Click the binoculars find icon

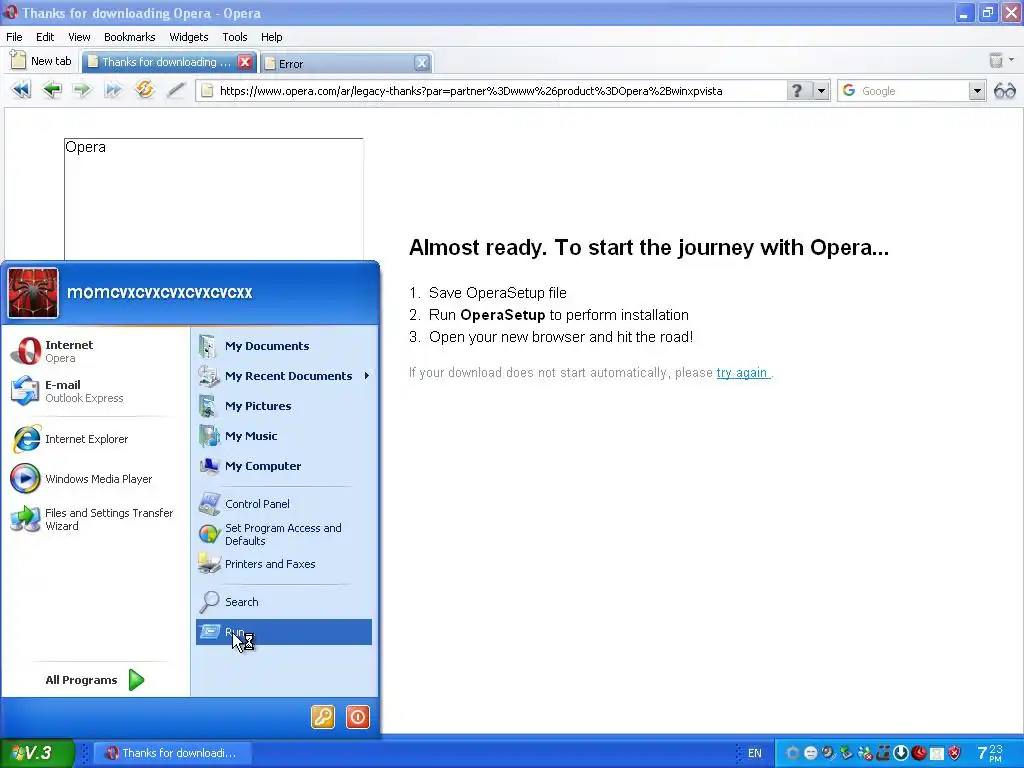[1004, 91]
